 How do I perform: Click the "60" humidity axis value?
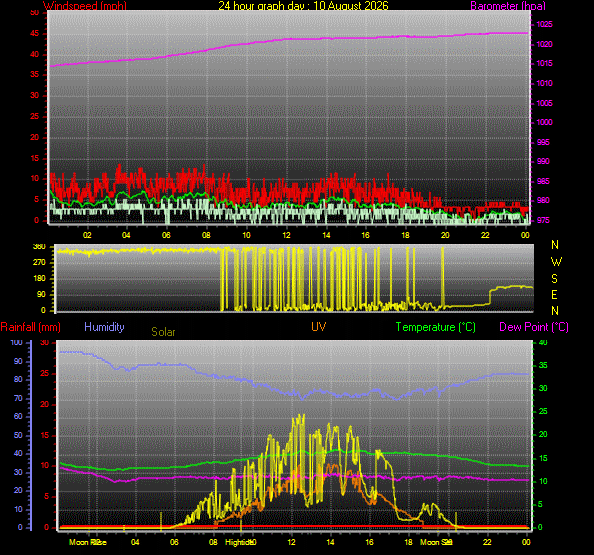(18, 416)
